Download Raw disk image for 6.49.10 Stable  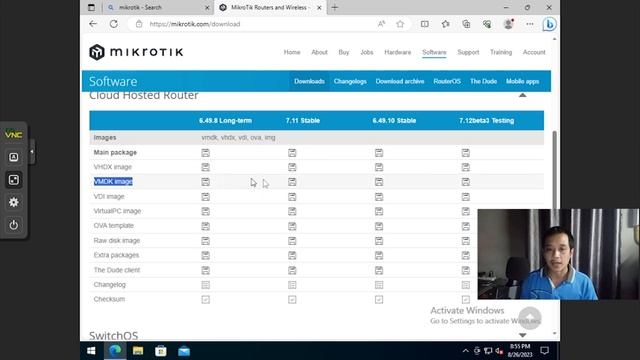(379, 241)
